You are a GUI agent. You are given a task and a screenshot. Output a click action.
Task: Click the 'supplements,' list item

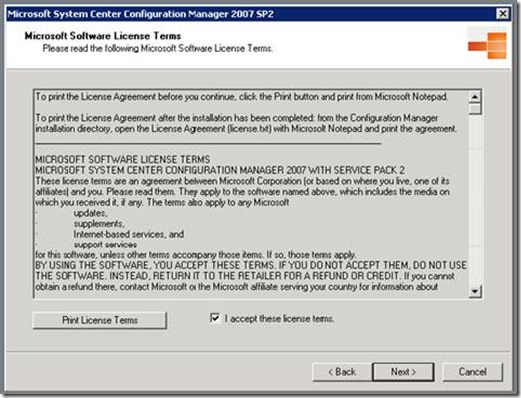point(99,223)
